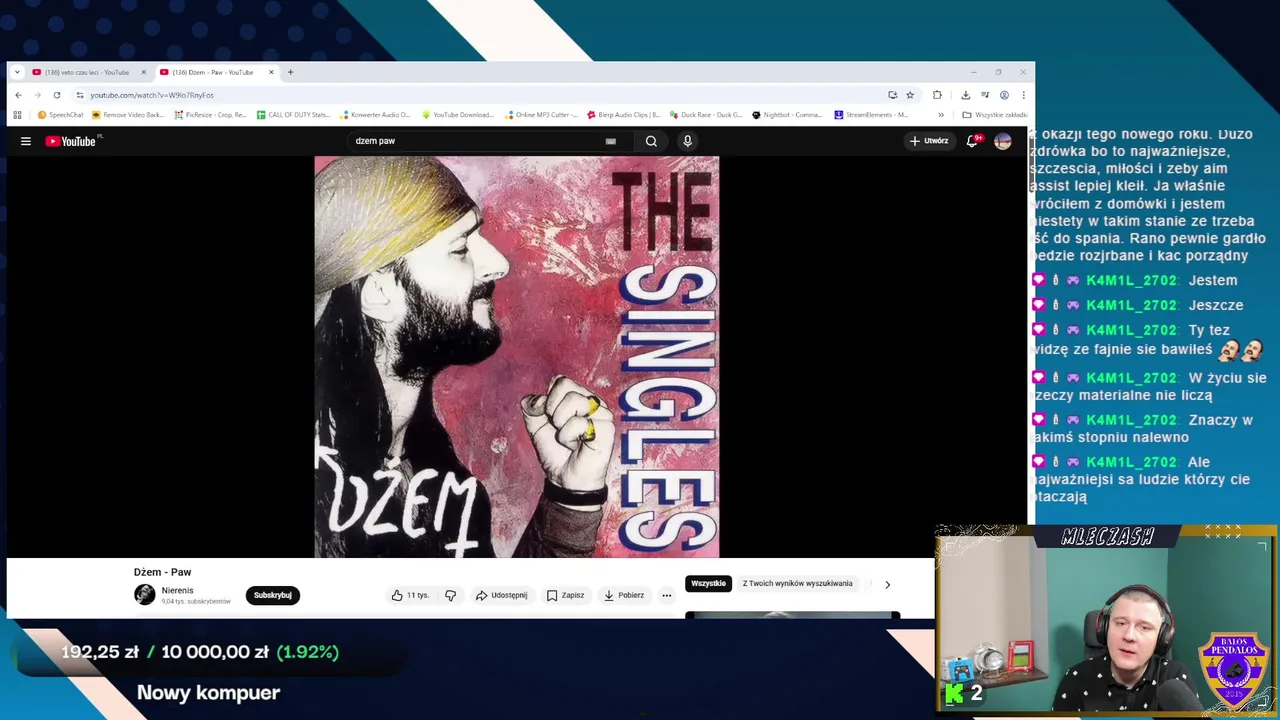Click the browser forward arrow
Image resolution: width=1280 pixels, height=720 pixels.
(37, 95)
